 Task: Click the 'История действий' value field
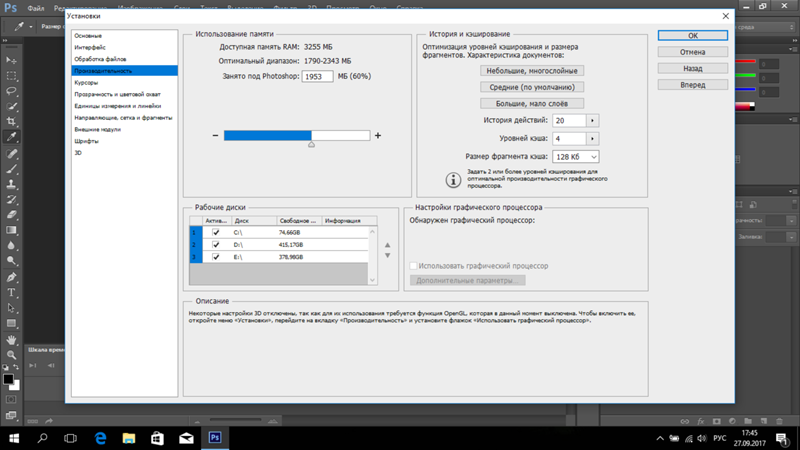[569, 120]
